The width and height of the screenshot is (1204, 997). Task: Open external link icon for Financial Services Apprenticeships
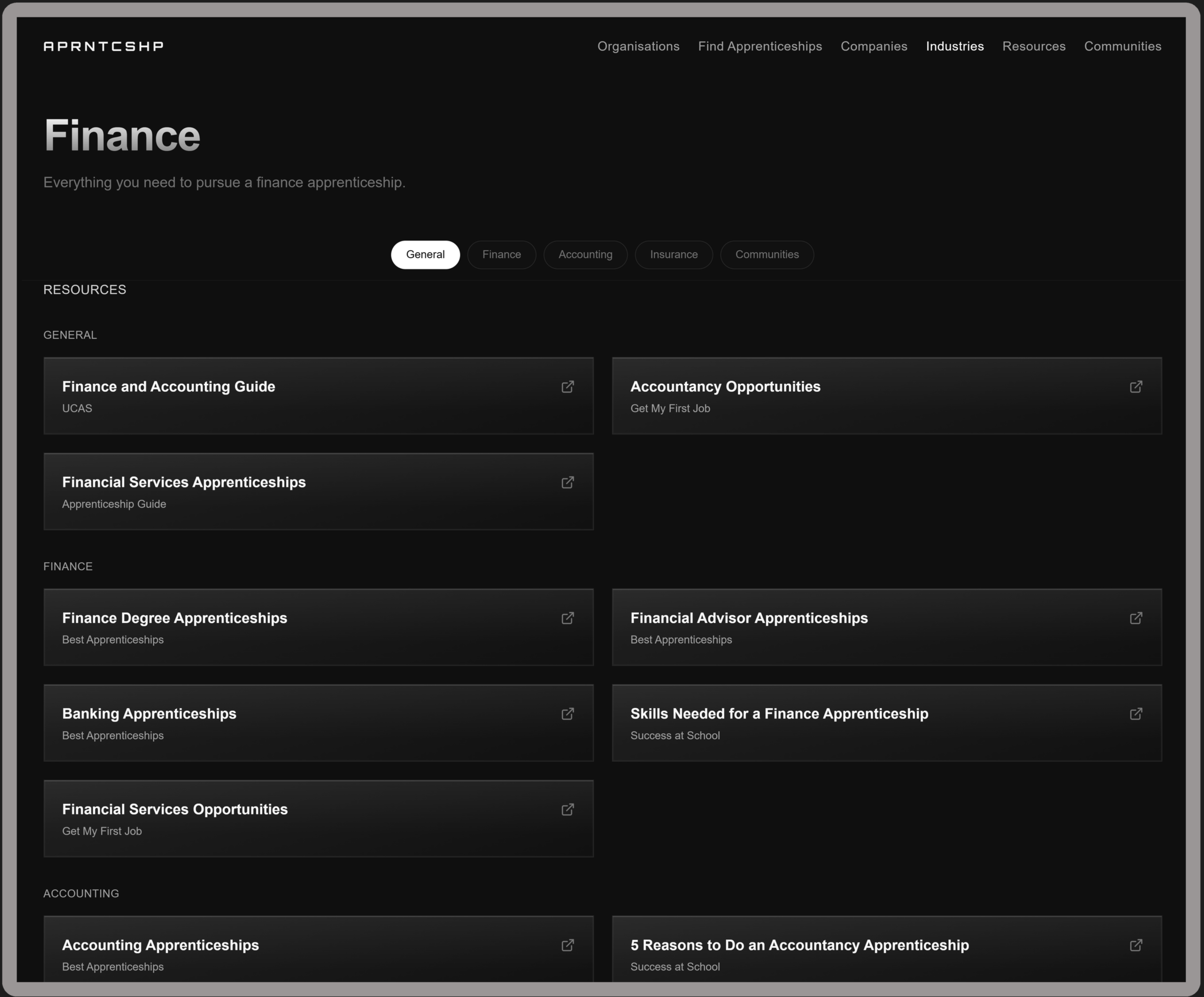568,482
